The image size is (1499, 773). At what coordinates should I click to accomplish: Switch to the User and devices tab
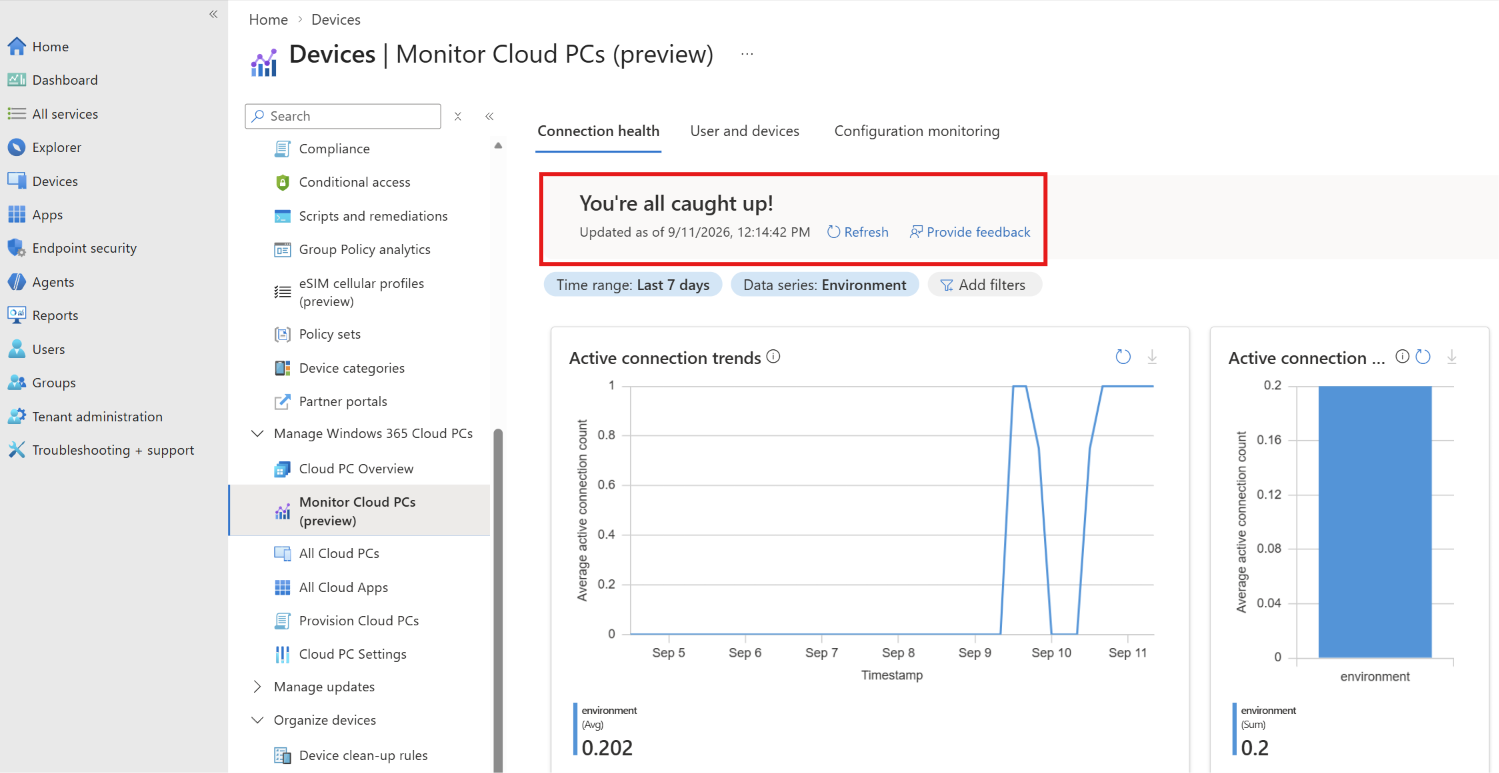745,131
